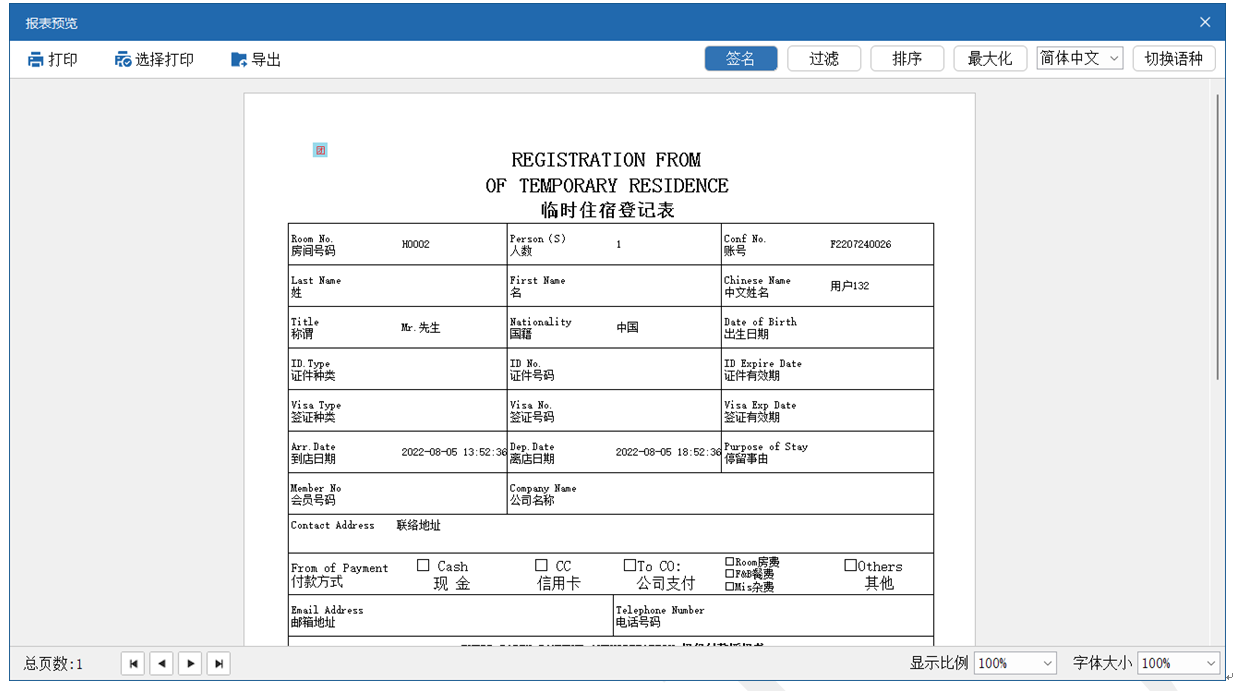Click the 打印 printer icon
The image size is (1239, 691).
coord(36,60)
